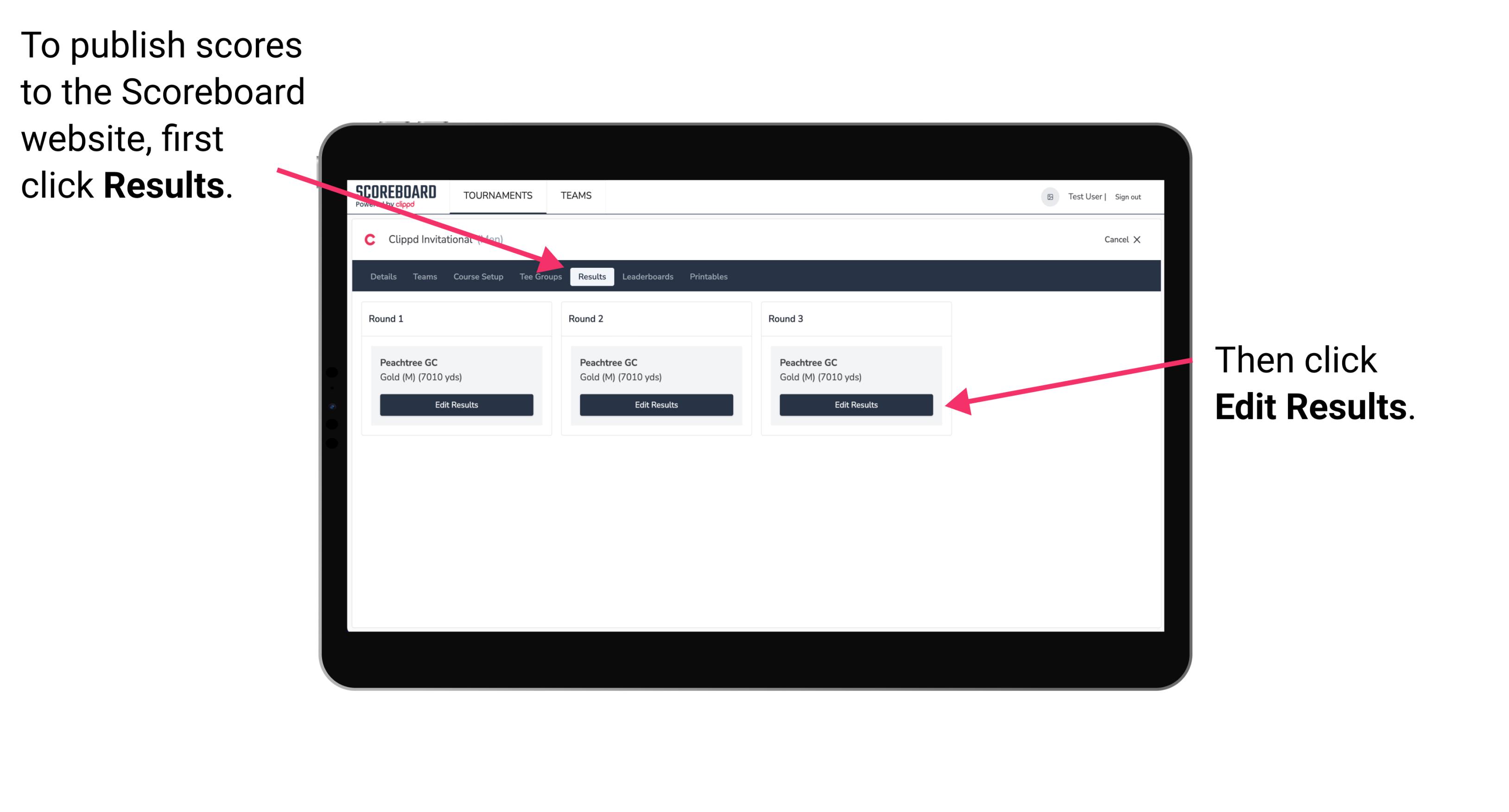Click the Tournaments navigation icon
This screenshot has height=812, width=1509.
coord(497,195)
